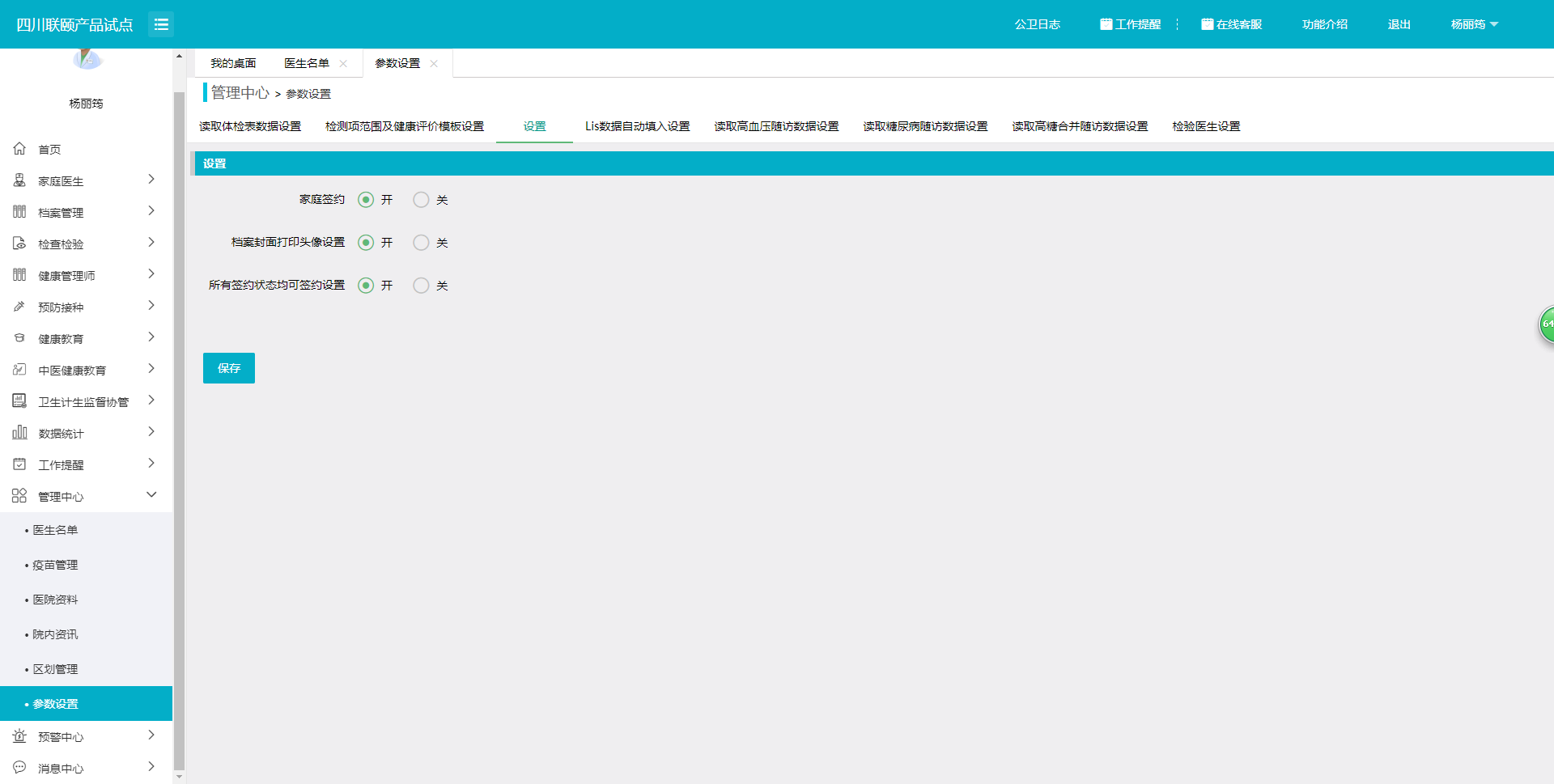Click the 档案管理 sidebar icon
The image size is (1554, 784).
pyautogui.click(x=19, y=212)
